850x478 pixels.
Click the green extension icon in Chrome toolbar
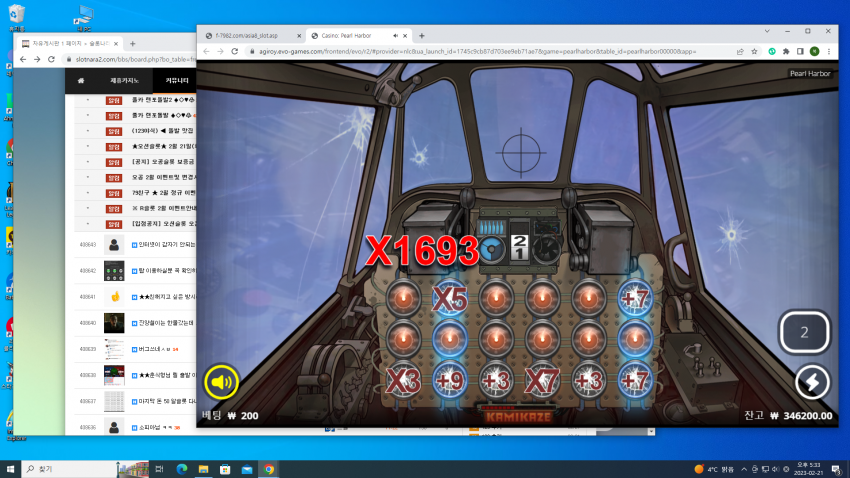[772, 51]
